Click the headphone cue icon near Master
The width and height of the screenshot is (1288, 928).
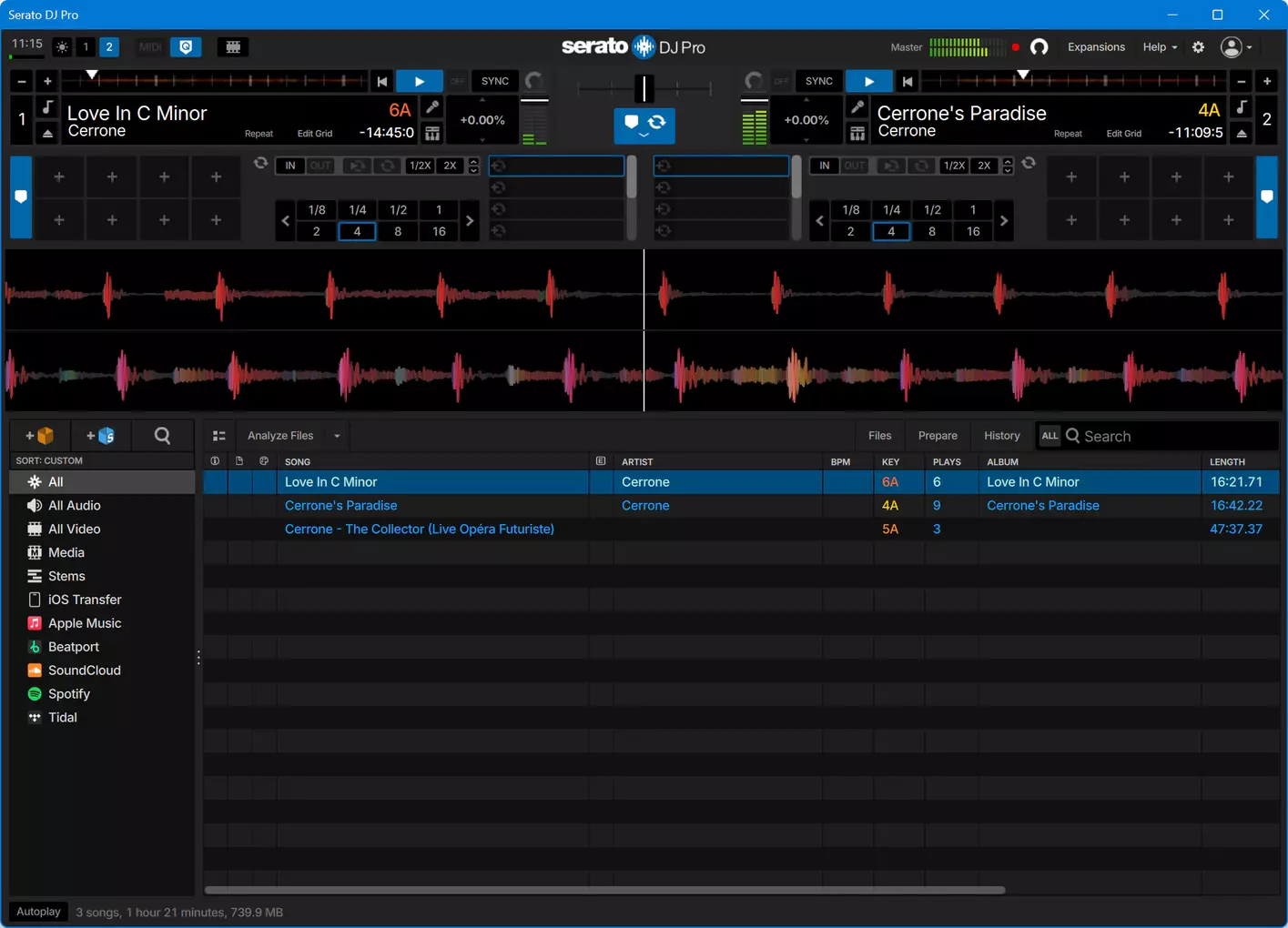pos(1039,47)
